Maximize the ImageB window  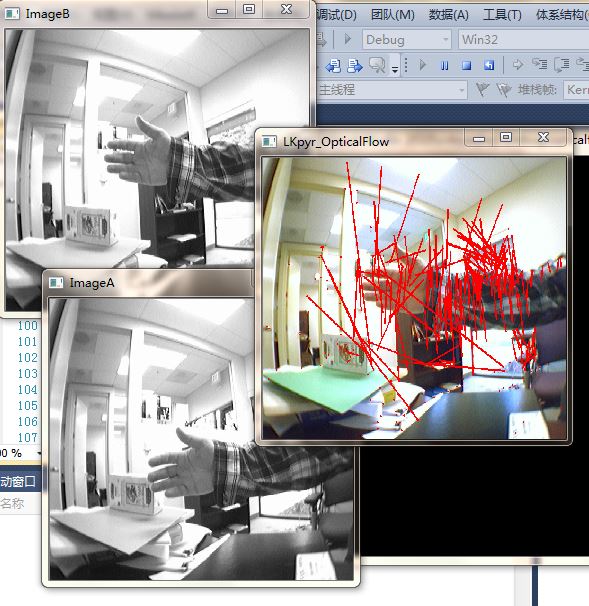pyautogui.click(x=249, y=9)
